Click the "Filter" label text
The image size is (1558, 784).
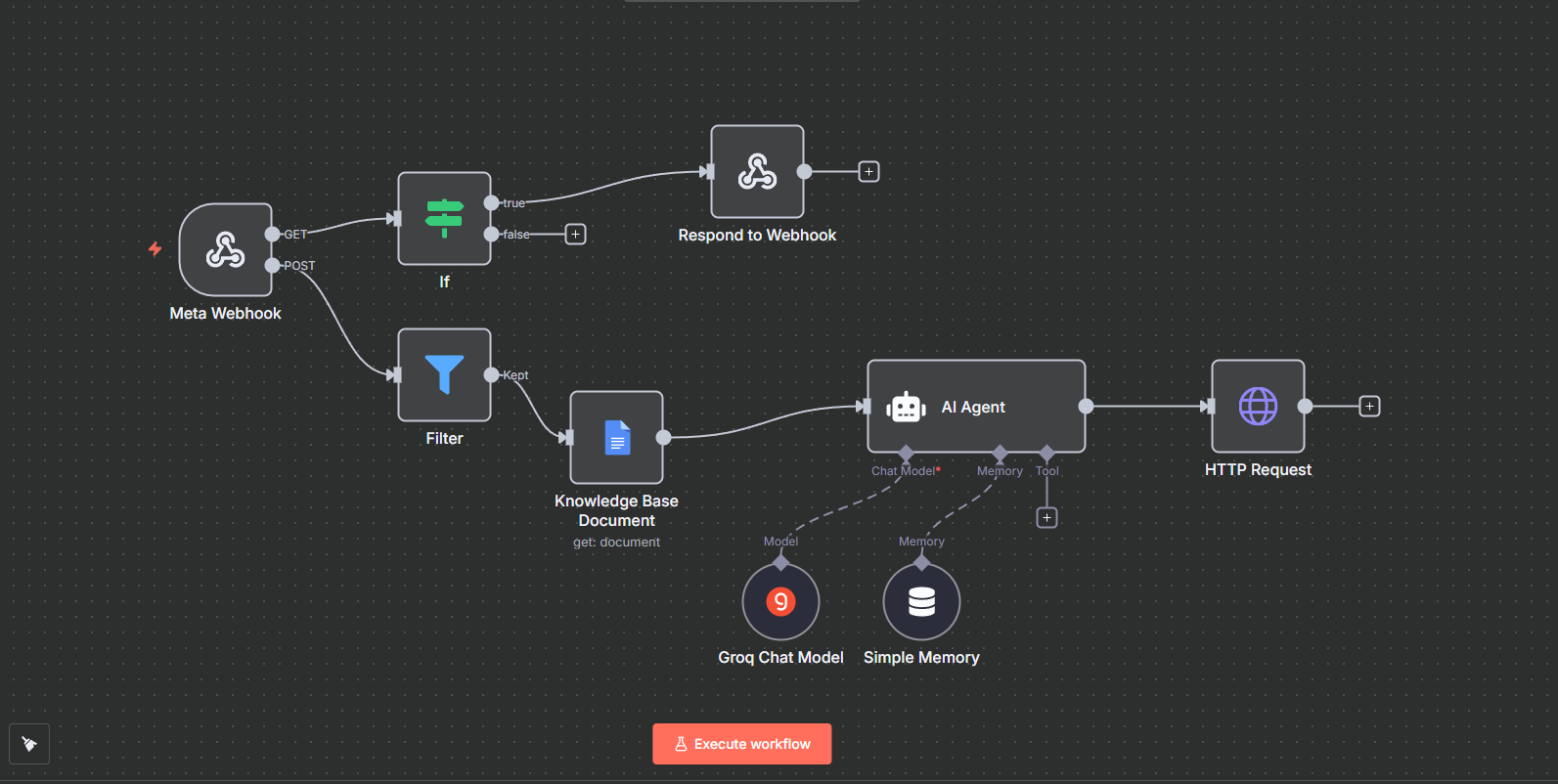coord(444,438)
